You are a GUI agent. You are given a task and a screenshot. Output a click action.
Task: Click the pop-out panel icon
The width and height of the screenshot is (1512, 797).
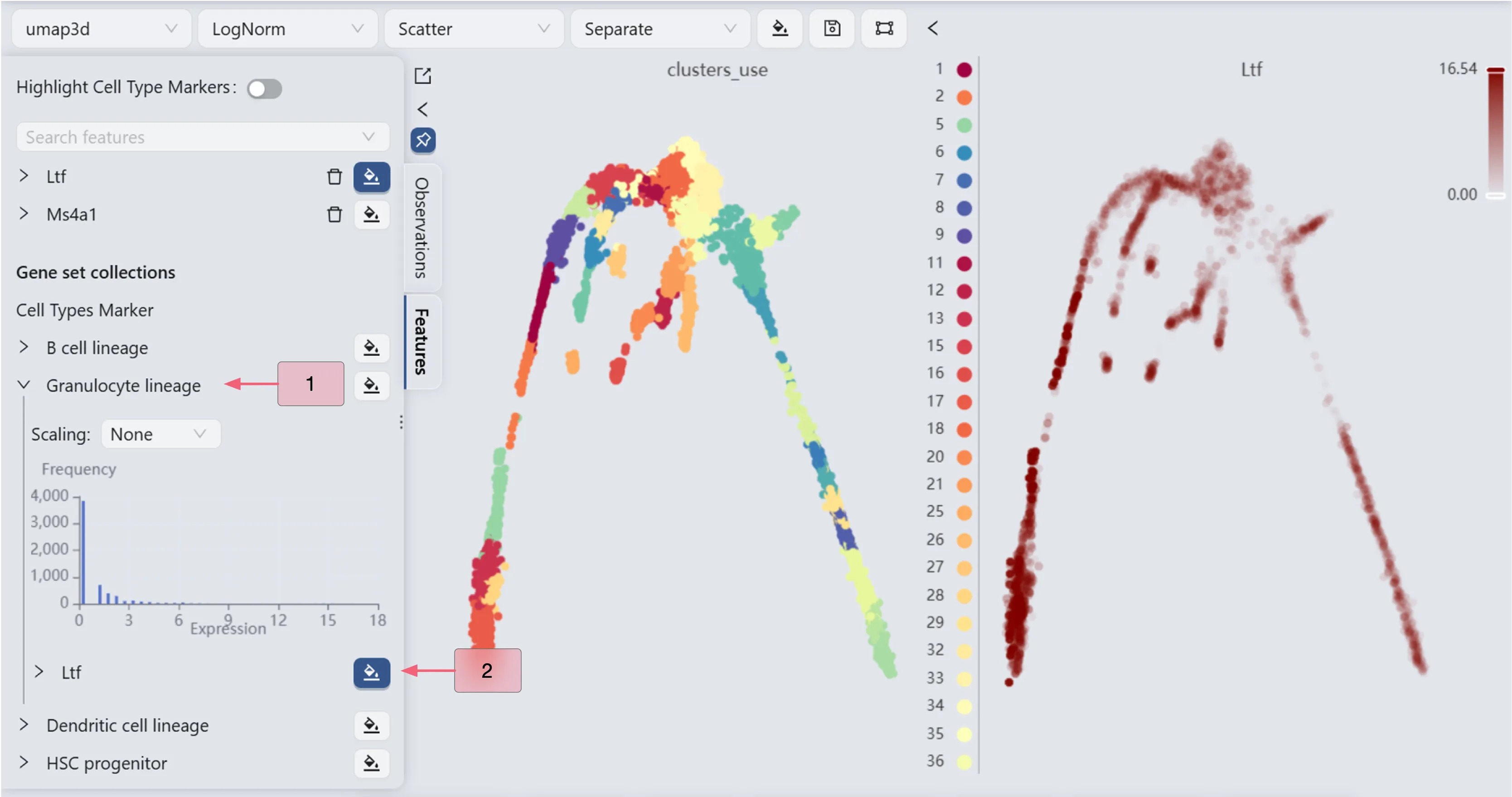click(422, 76)
